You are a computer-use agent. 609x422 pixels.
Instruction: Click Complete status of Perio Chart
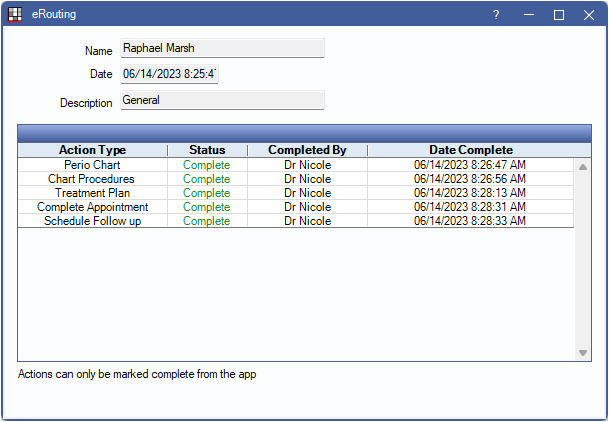pyautogui.click(x=207, y=165)
